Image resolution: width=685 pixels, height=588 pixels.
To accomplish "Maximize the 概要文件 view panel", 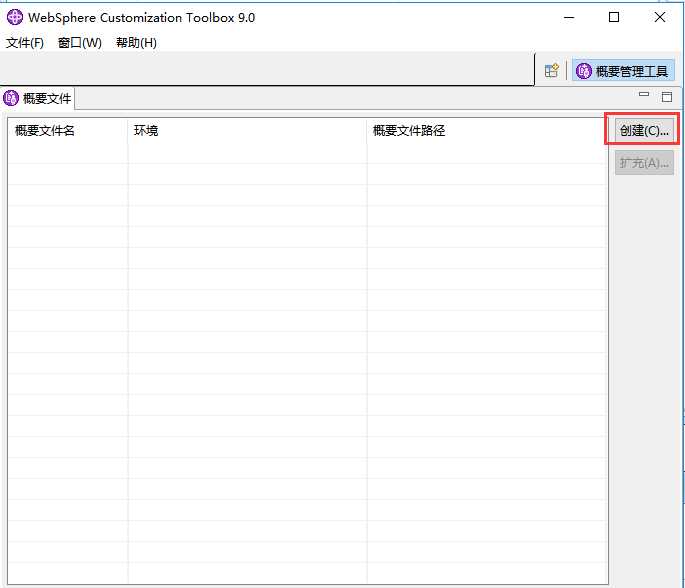I will coord(667,97).
